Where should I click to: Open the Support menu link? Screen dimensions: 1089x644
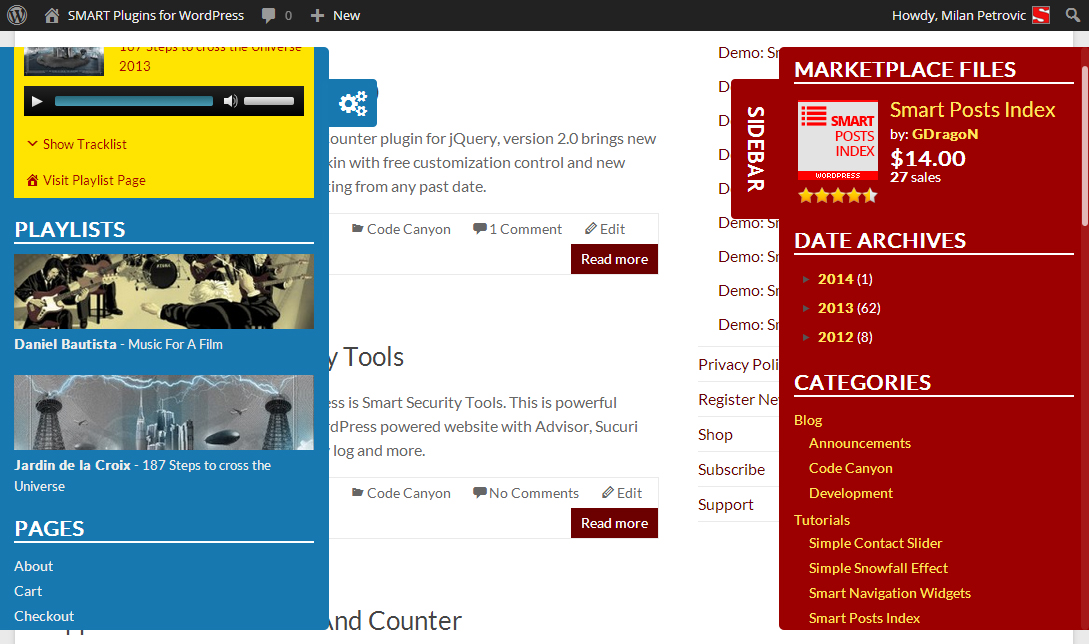click(725, 504)
